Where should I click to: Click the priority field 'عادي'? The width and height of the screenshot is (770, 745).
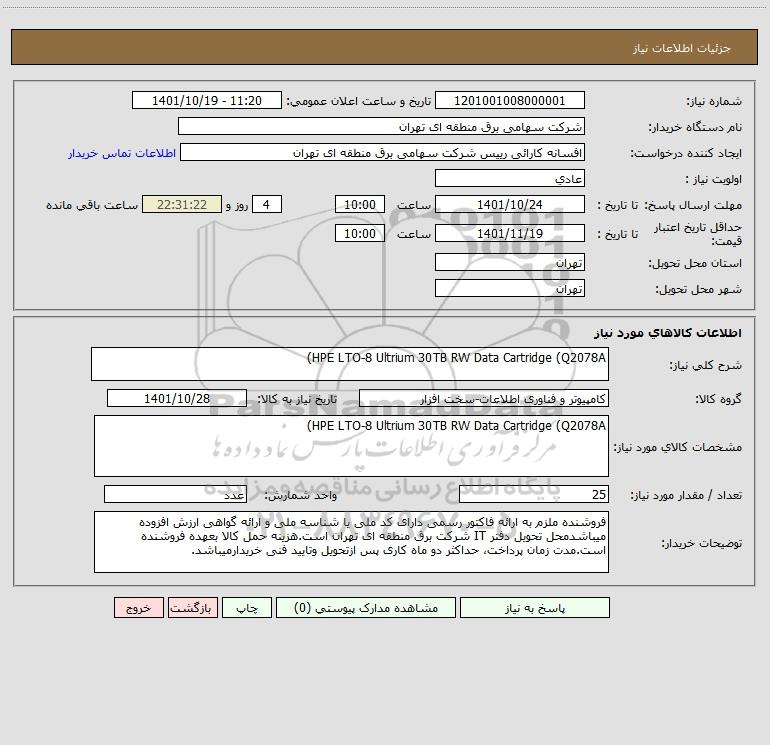point(510,178)
